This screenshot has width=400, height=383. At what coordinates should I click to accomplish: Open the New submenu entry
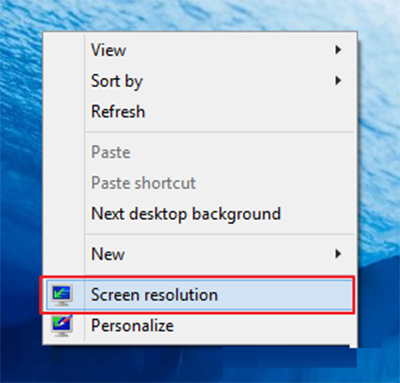point(199,254)
